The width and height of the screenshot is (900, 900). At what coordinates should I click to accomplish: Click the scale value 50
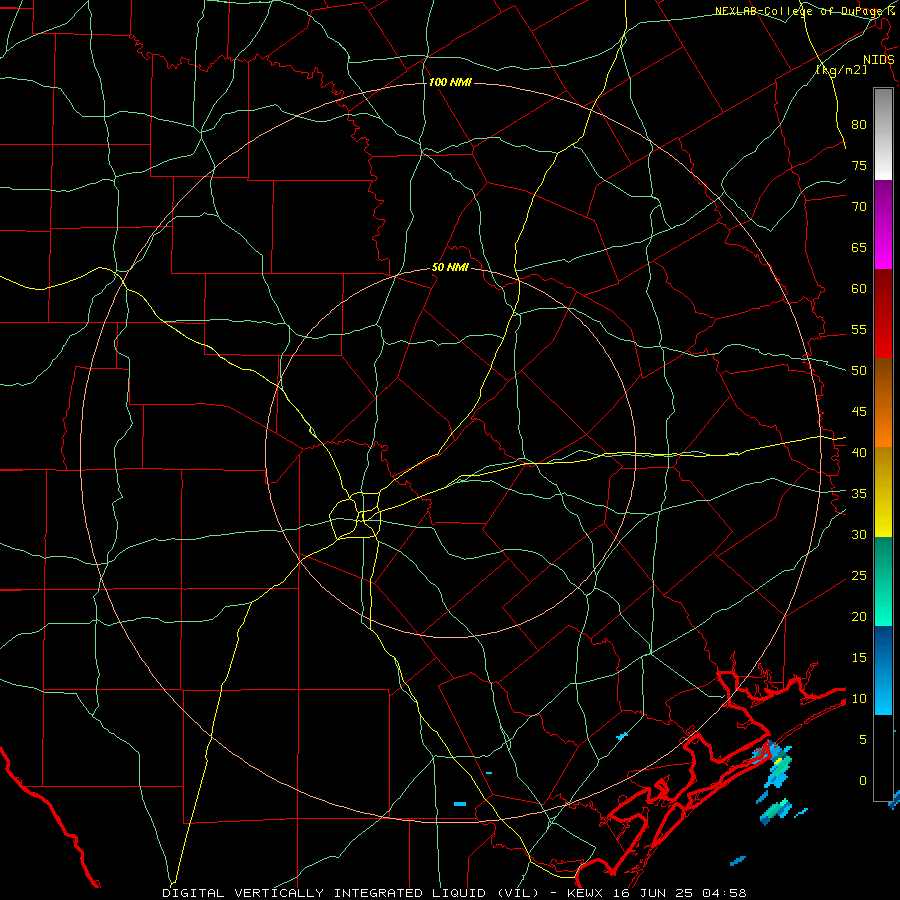tap(859, 371)
